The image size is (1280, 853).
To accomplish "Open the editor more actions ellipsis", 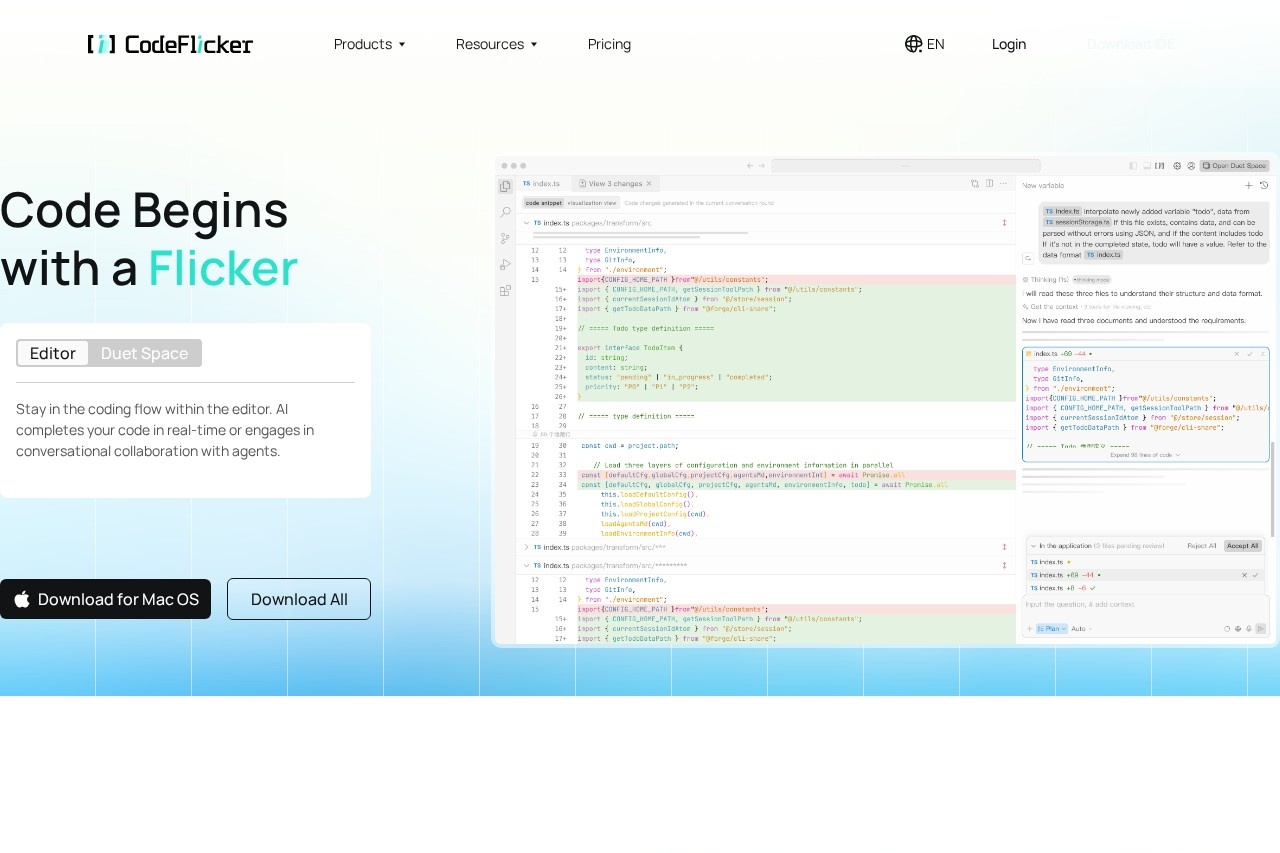I will pyautogui.click(x=1003, y=184).
